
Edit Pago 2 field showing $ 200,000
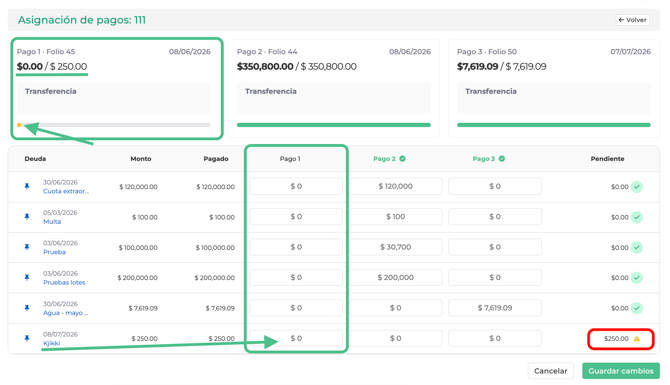tap(396, 277)
